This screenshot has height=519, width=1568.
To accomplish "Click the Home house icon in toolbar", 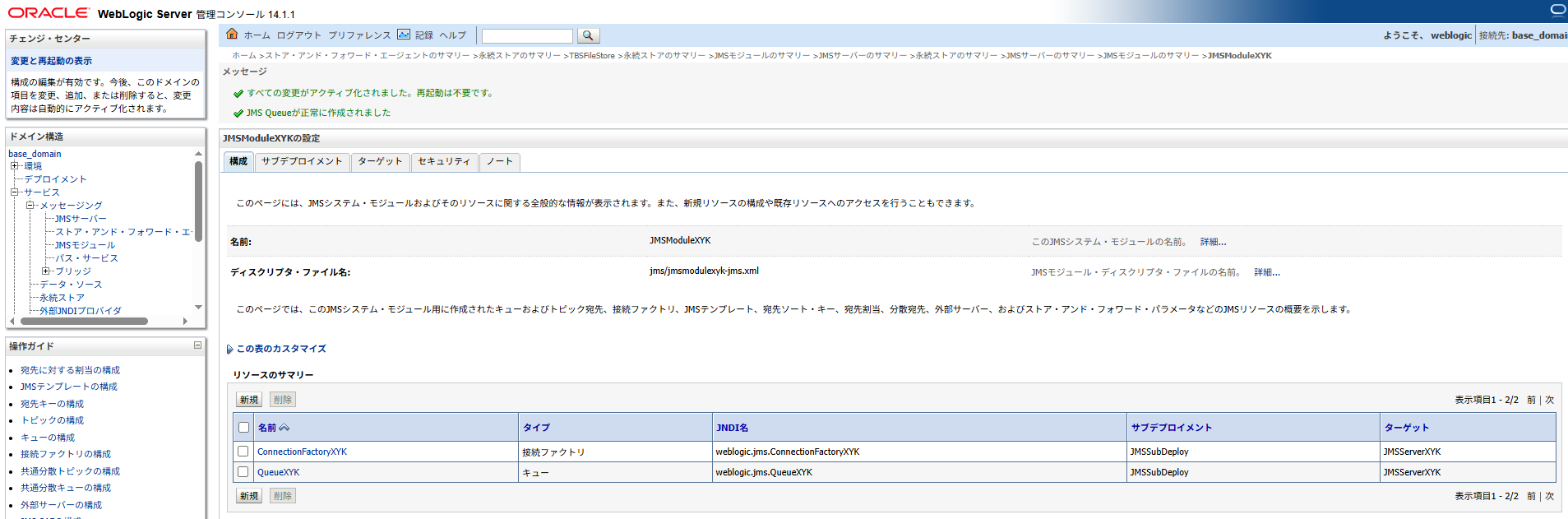I will click(x=232, y=34).
